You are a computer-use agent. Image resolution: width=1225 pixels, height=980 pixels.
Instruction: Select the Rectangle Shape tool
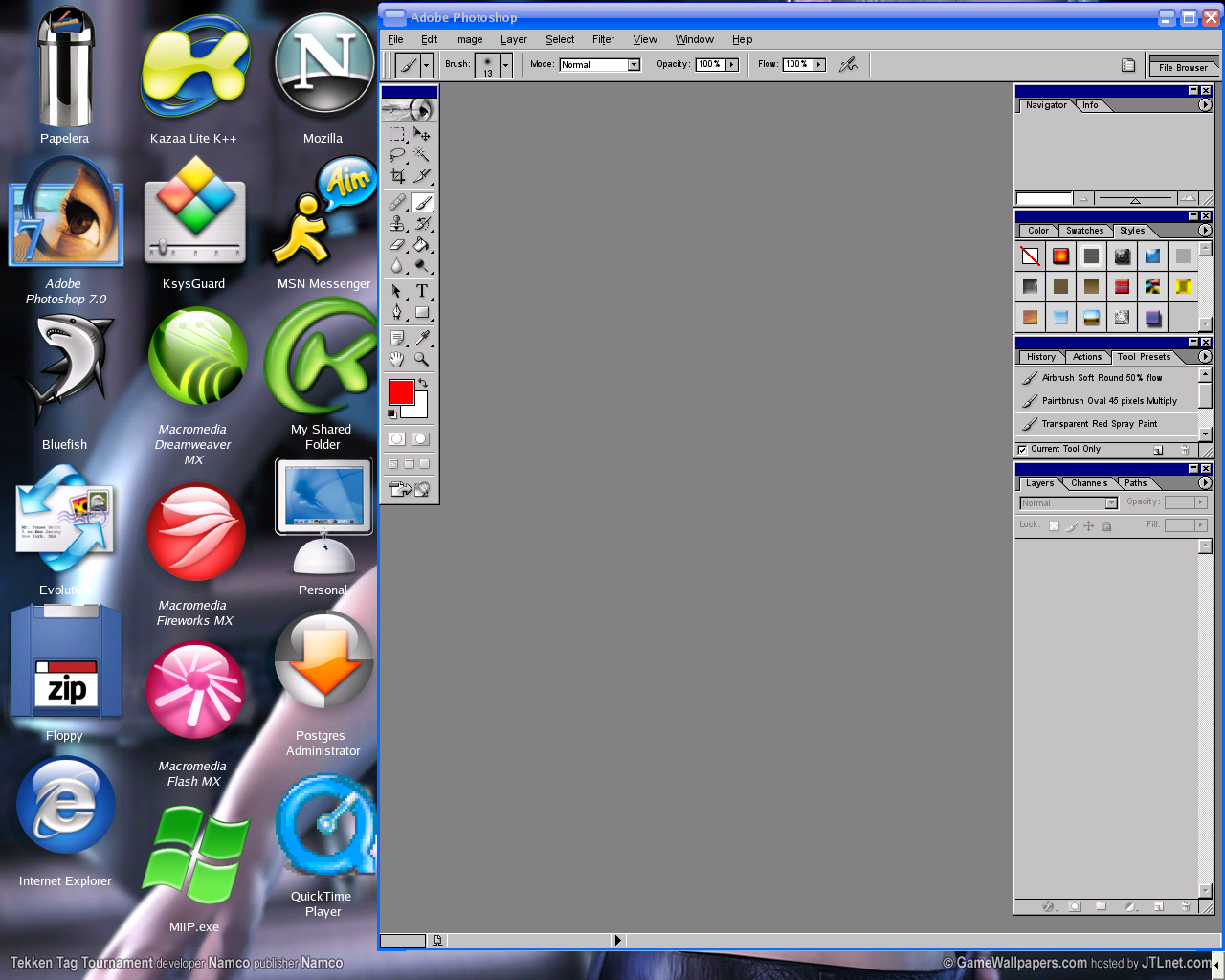422,312
